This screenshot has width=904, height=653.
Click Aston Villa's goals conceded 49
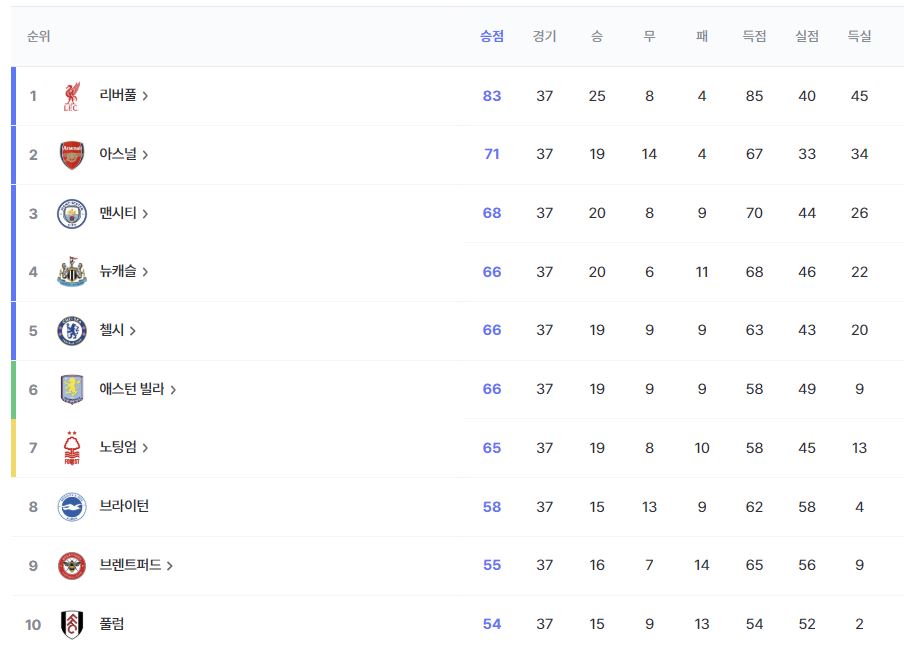(x=807, y=389)
